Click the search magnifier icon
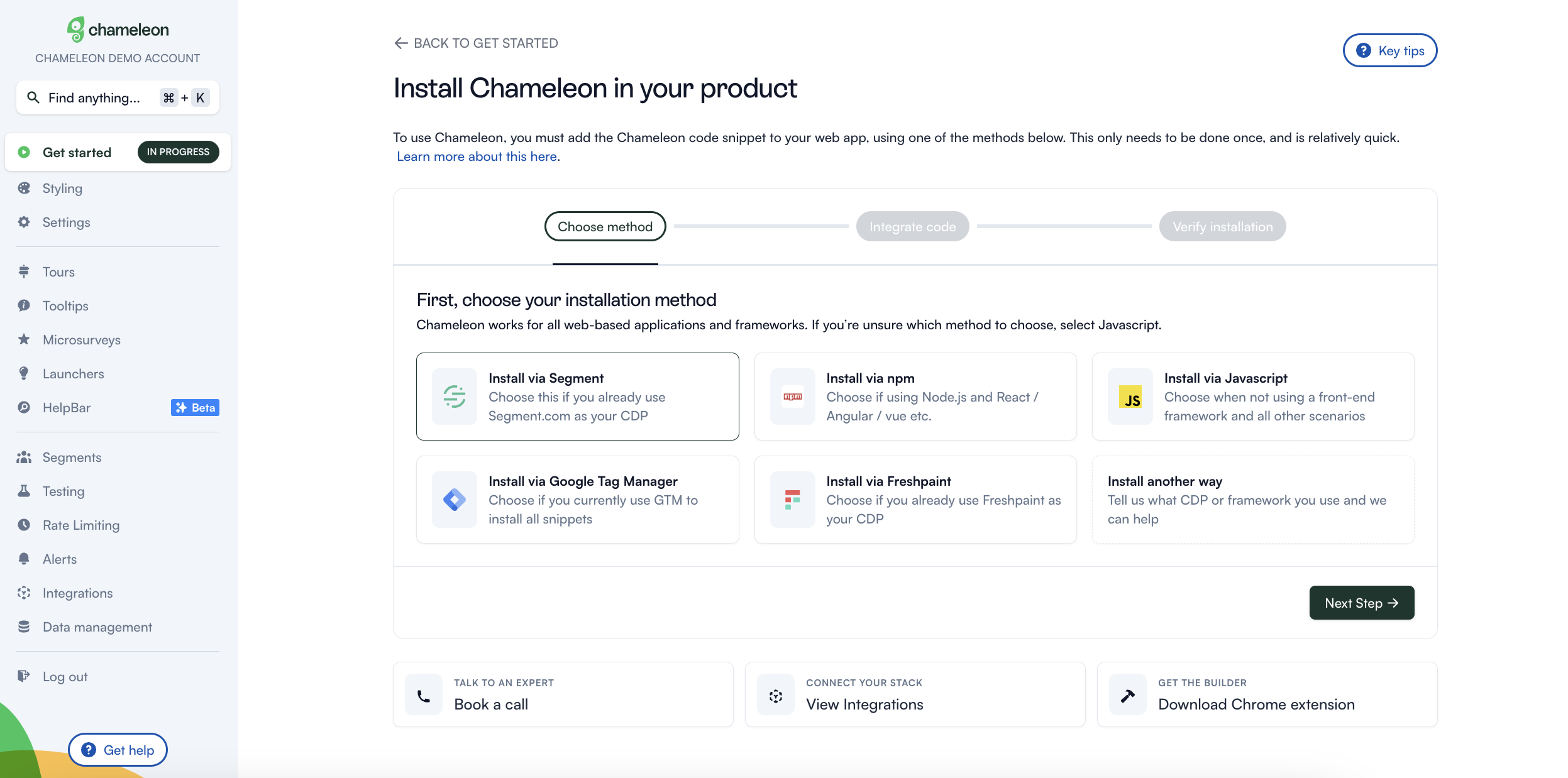The width and height of the screenshot is (1568, 778). point(33,97)
